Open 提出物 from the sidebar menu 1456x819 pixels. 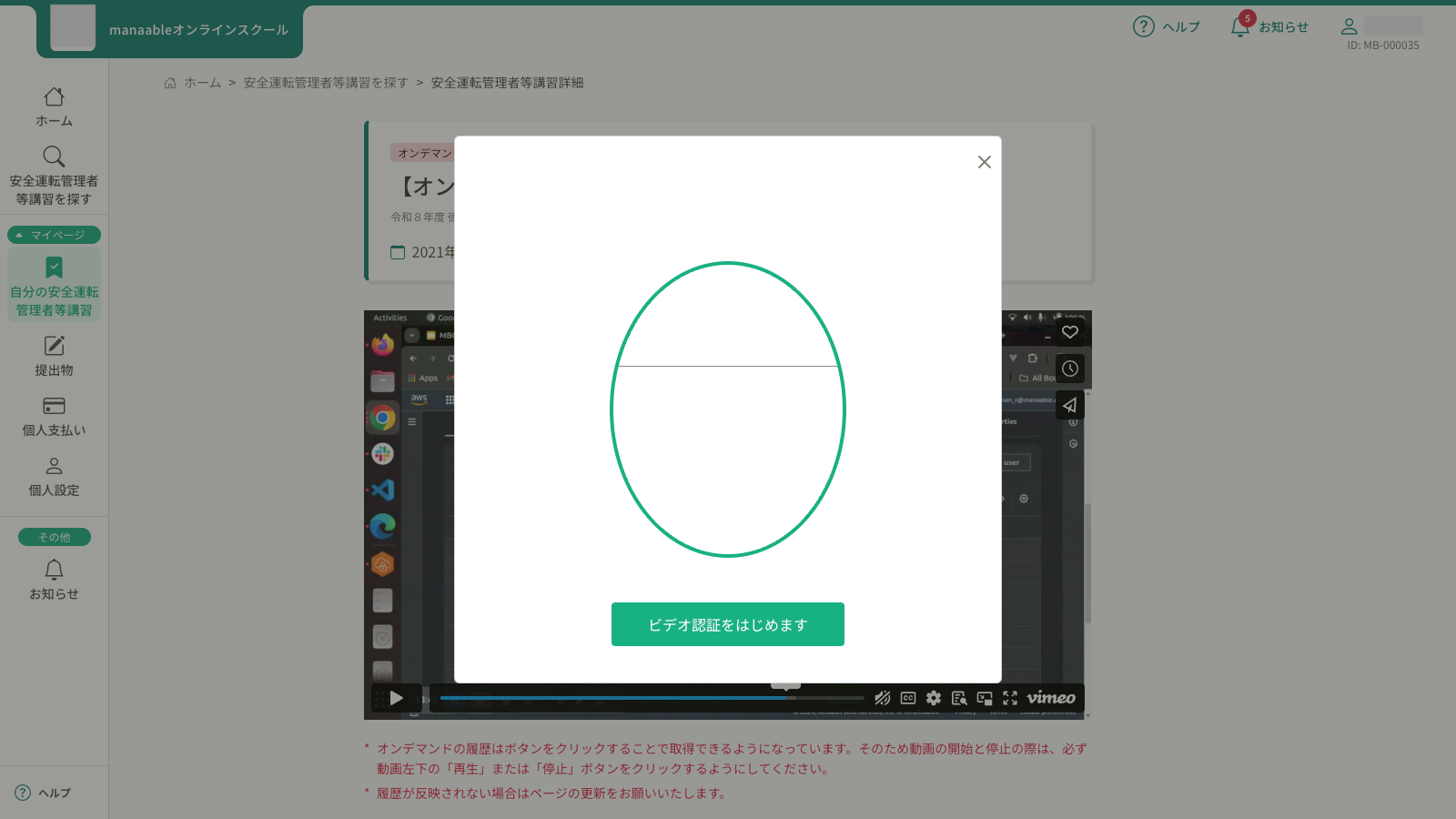point(54,355)
